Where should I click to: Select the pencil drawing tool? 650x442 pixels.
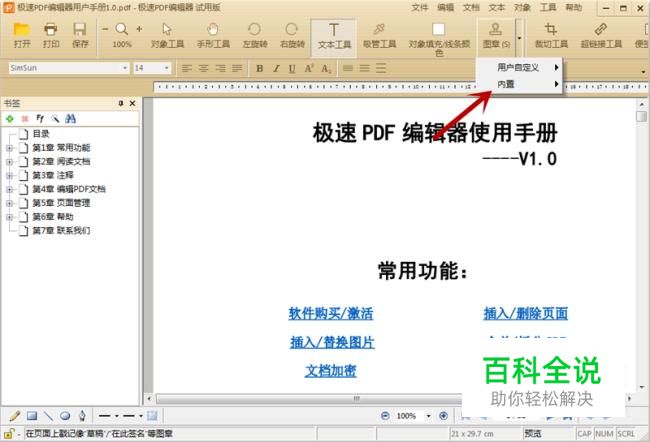pyautogui.click(x=15, y=415)
